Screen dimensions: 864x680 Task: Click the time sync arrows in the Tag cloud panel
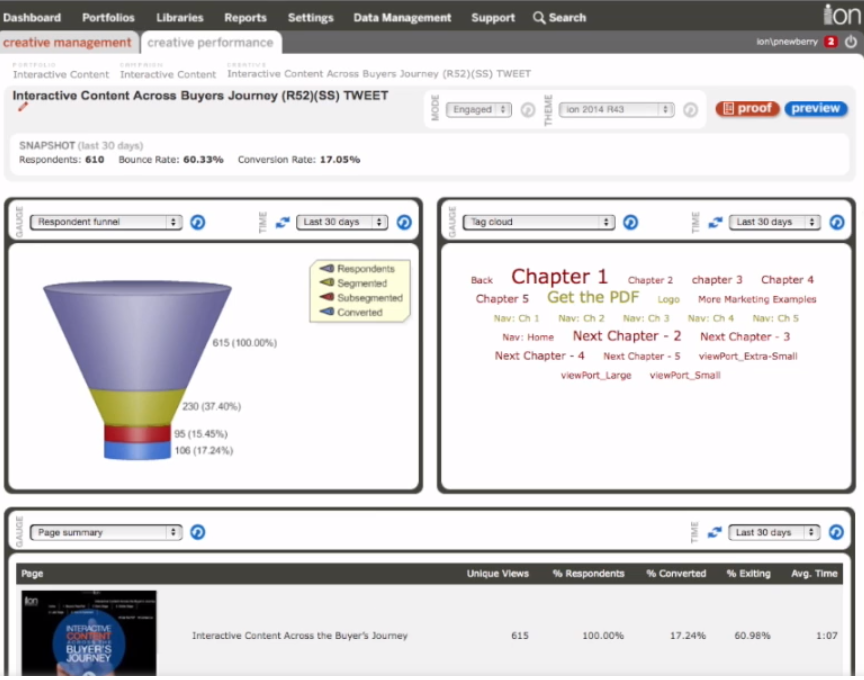[714, 222]
